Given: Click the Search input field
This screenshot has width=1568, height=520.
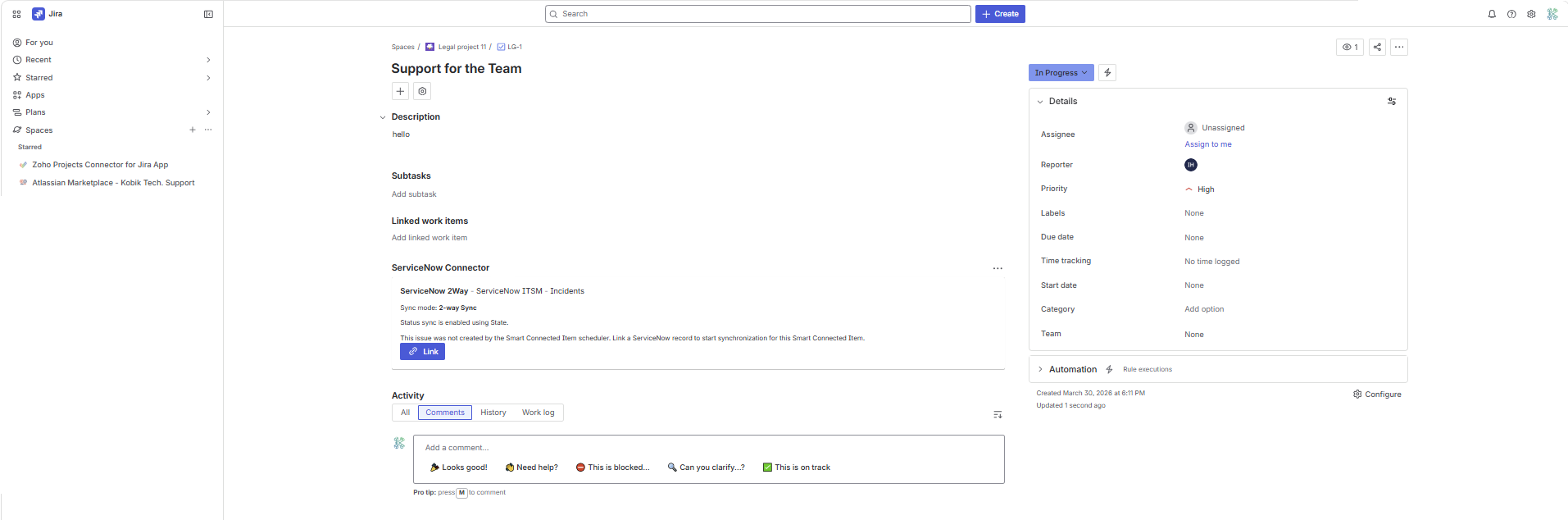Looking at the screenshot, I should [x=758, y=14].
